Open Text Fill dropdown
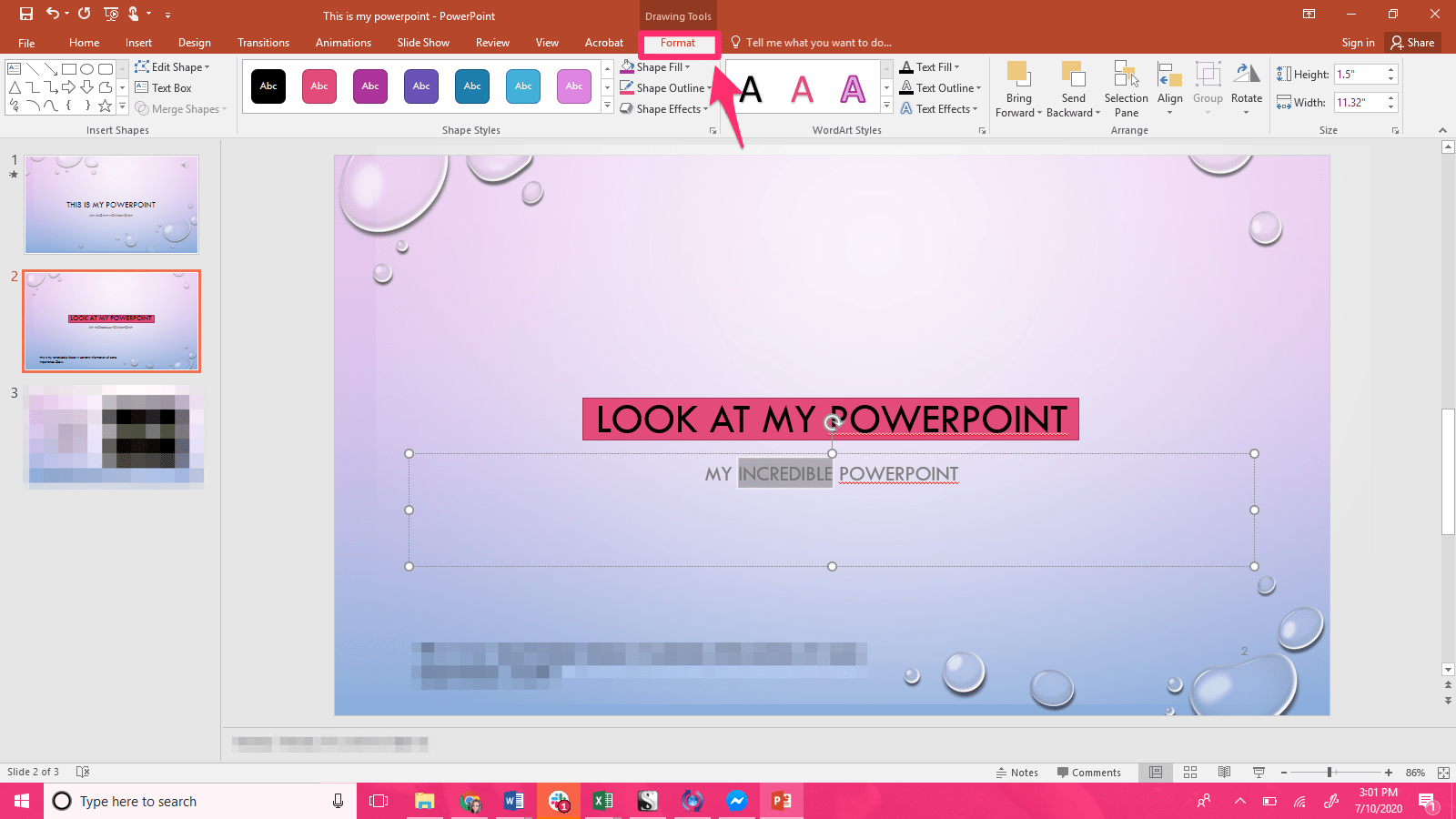The image size is (1456, 819). (x=930, y=67)
